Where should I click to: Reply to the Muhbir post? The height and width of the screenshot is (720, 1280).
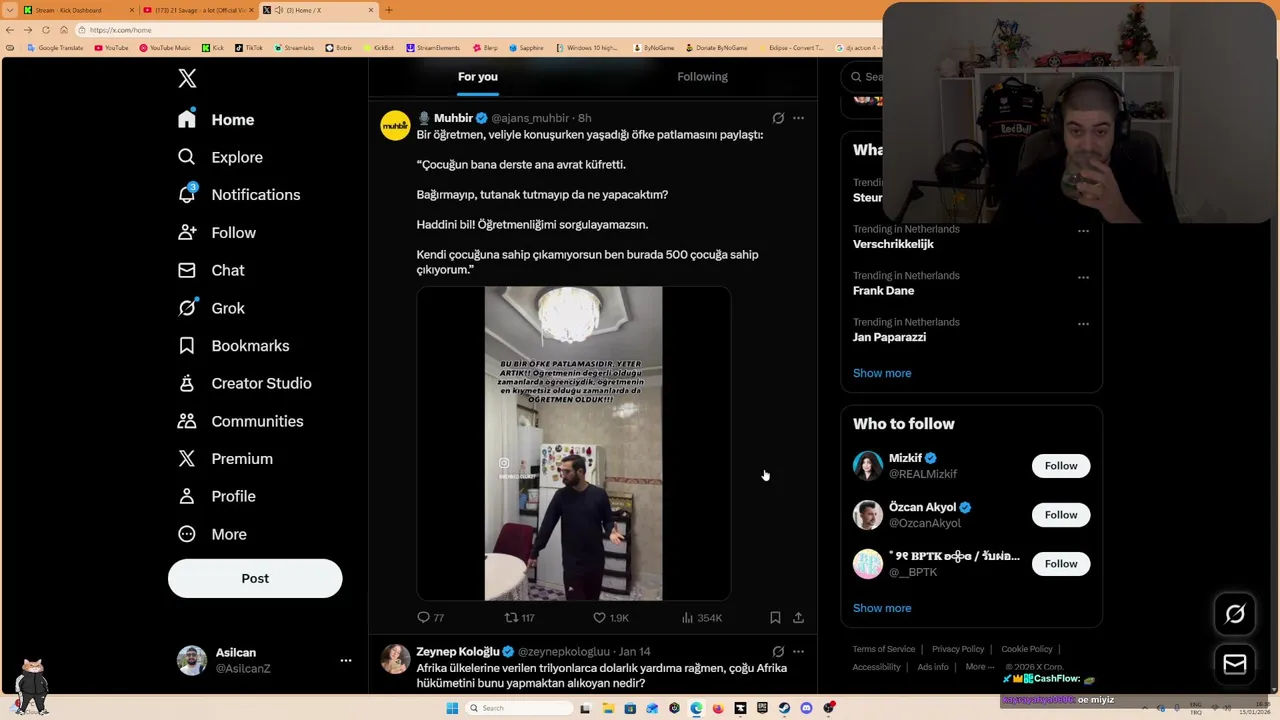click(431, 618)
